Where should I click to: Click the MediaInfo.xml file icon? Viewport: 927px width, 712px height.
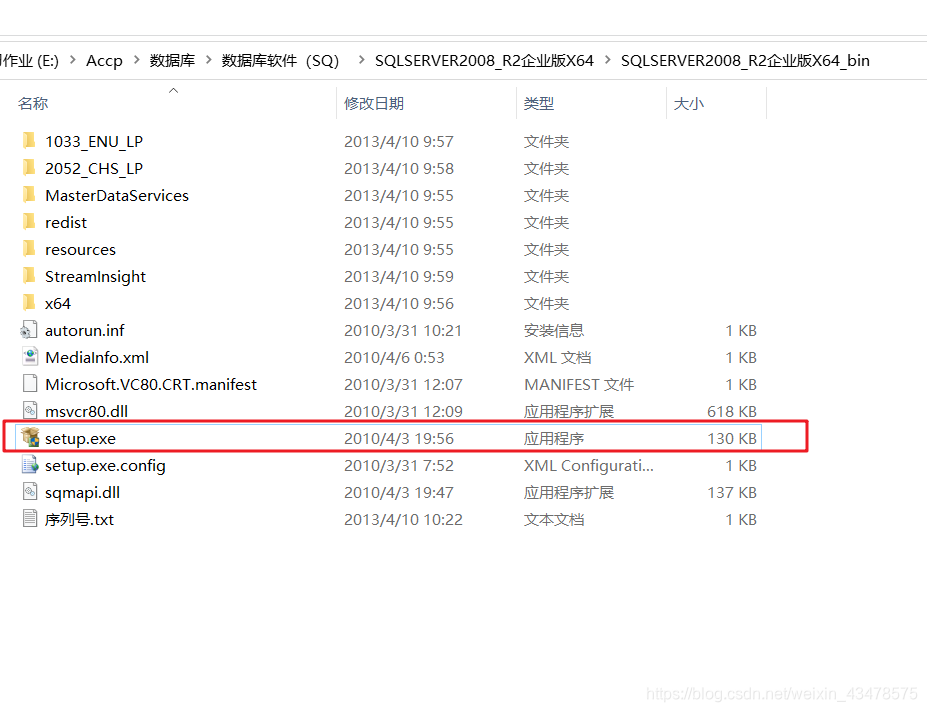pos(30,357)
